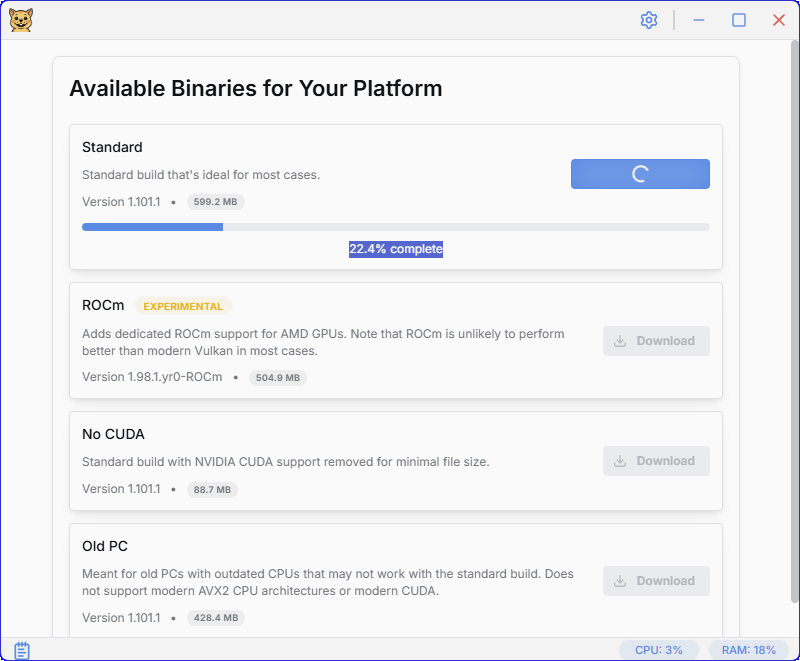Click the 428.4 MB size badge
Viewport: 800px width, 661px height.
click(215, 618)
